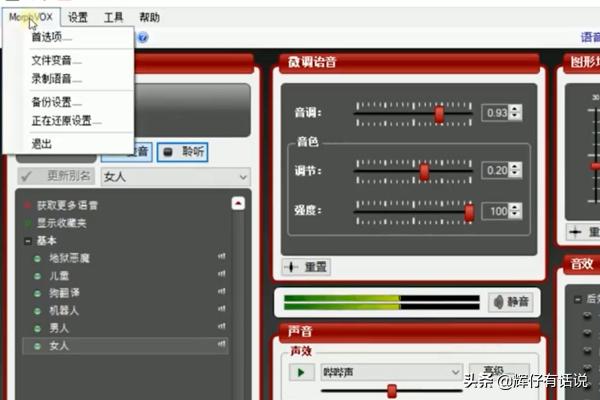Image resolution: width=600 pixels, height=400 pixels.
Task: Click the blue help question icon
Action: (142, 38)
